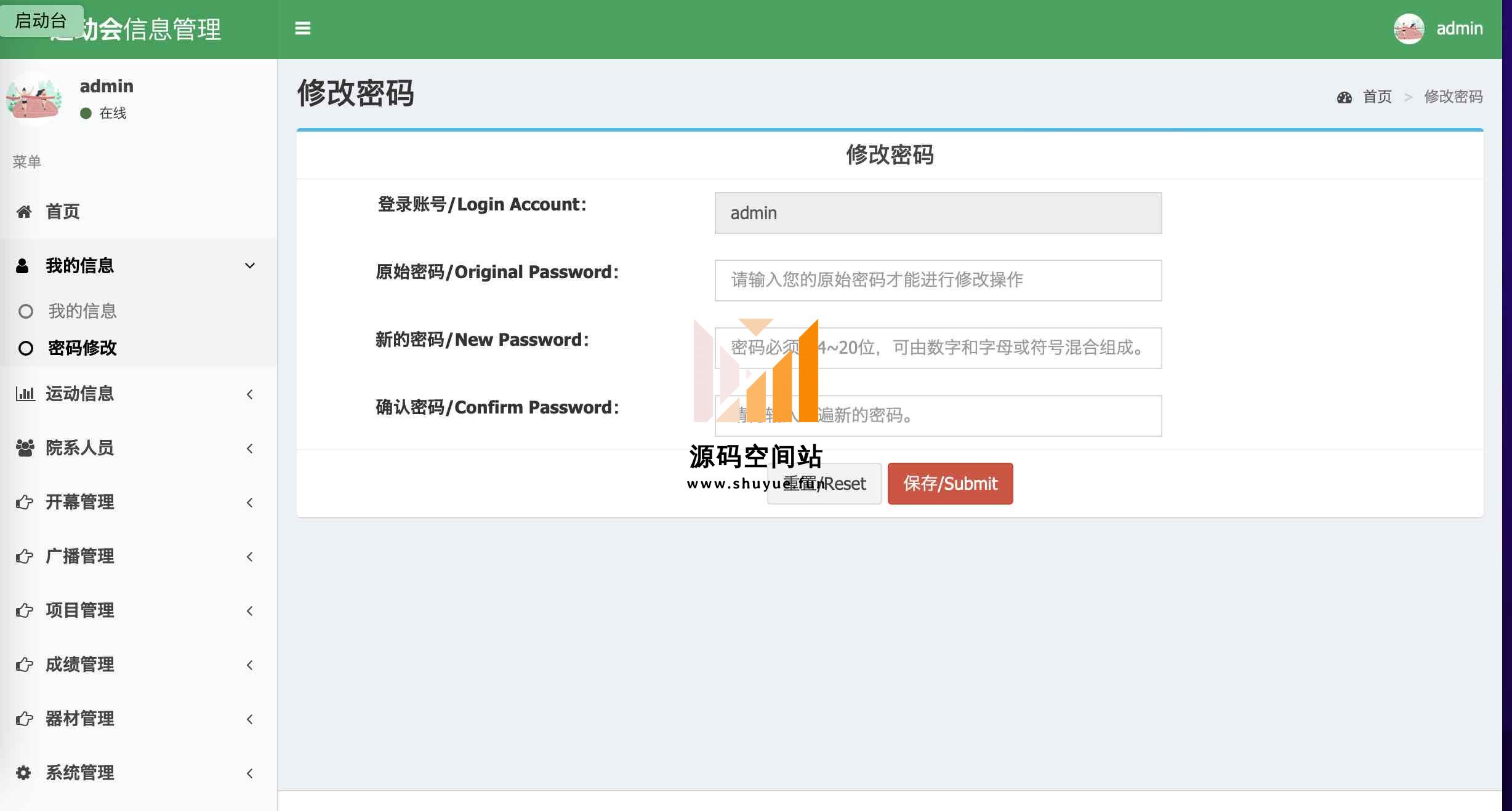Click the disabled Login Account field
Image resolution: width=1512 pixels, height=811 pixels.
pyautogui.click(x=938, y=213)
